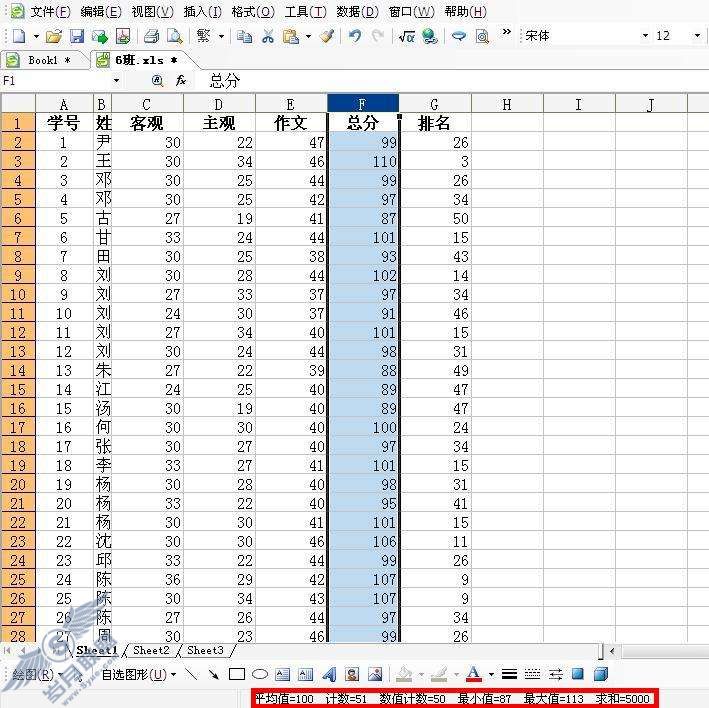Create a new blank workbook
The height and width of the screenshot is (708, 709).
coord(19,36)
